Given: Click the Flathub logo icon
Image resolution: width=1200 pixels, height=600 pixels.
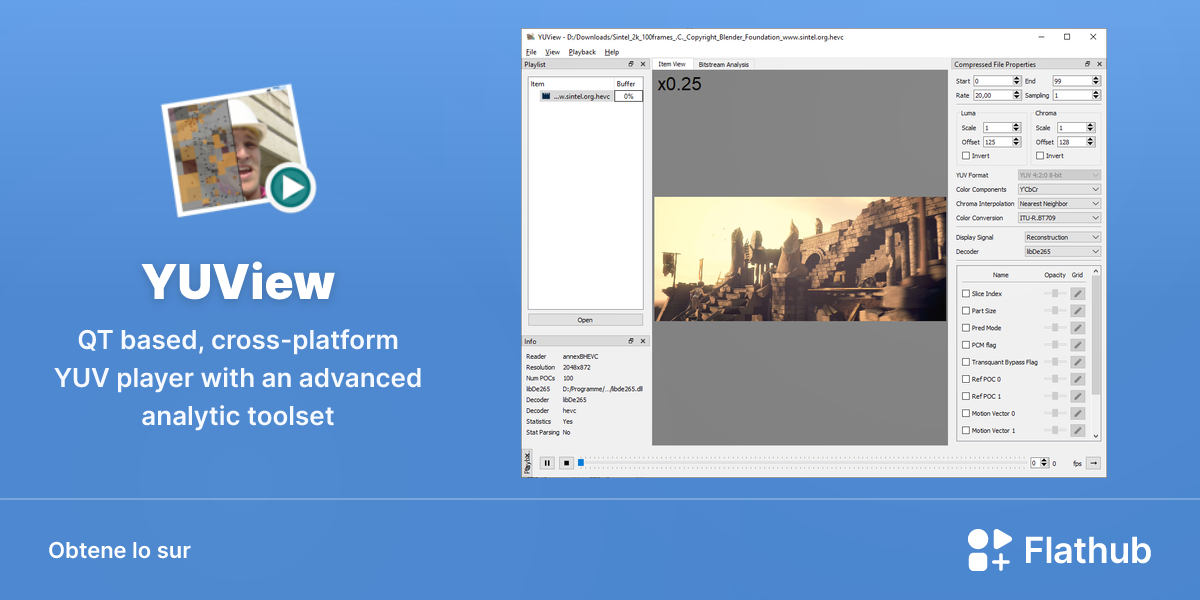Looking at the screenshot, I should [990, 550].
